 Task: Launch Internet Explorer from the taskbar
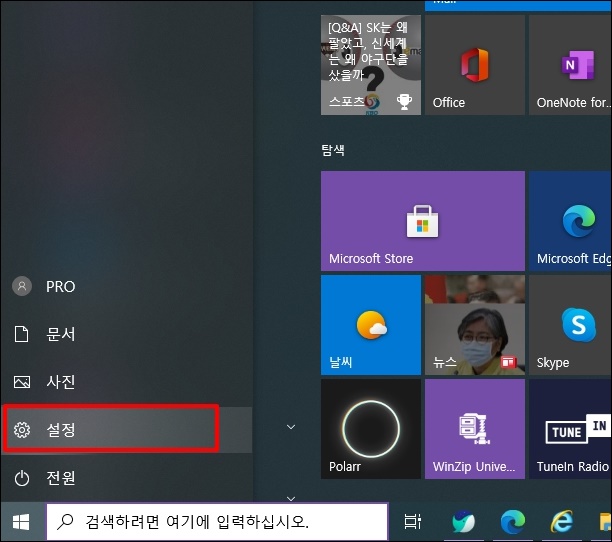562,522
